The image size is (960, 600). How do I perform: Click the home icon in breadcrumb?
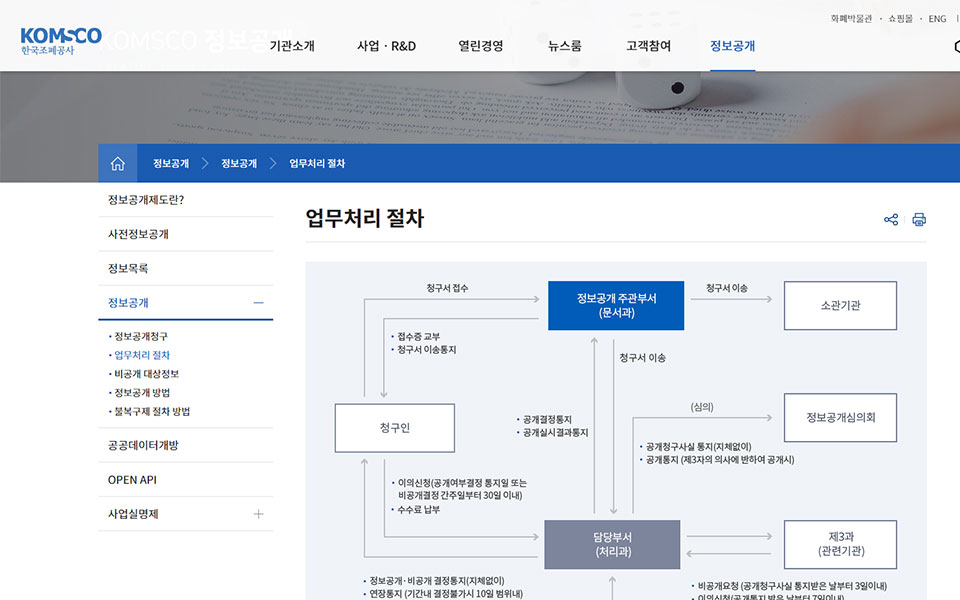(x=118, y=163)
